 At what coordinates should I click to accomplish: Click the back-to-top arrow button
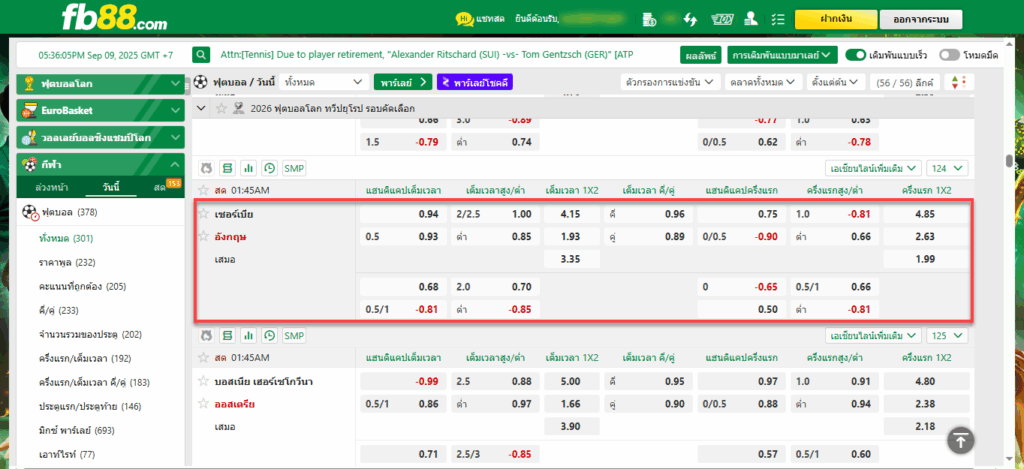(960, 440)
